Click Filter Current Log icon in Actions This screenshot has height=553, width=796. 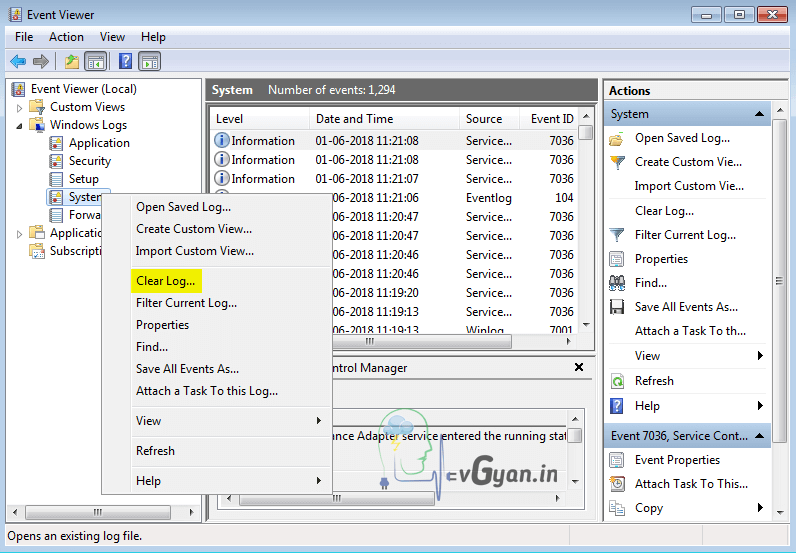point(617,235)
